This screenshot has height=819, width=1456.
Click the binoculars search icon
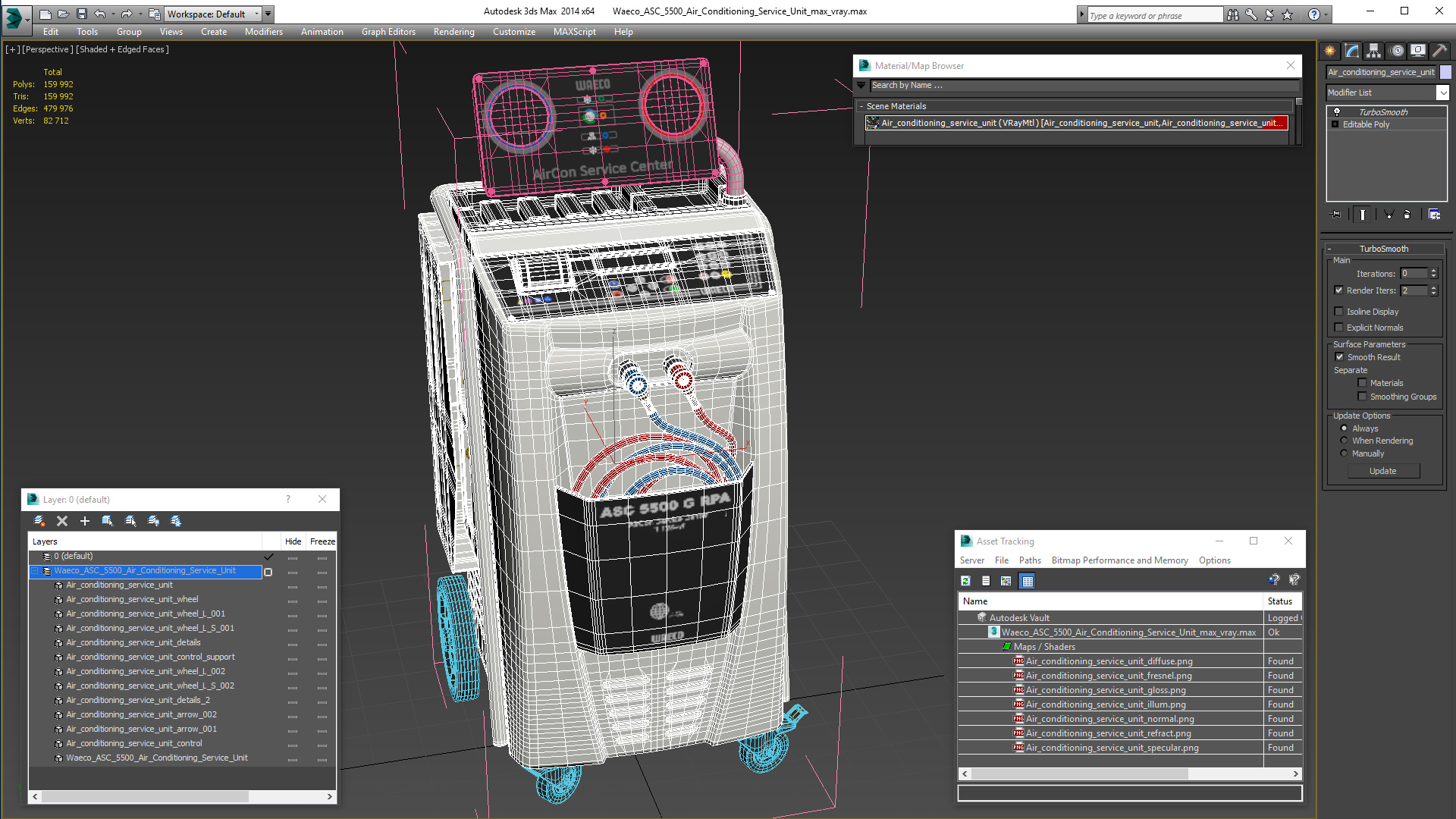coord(1233,15)
